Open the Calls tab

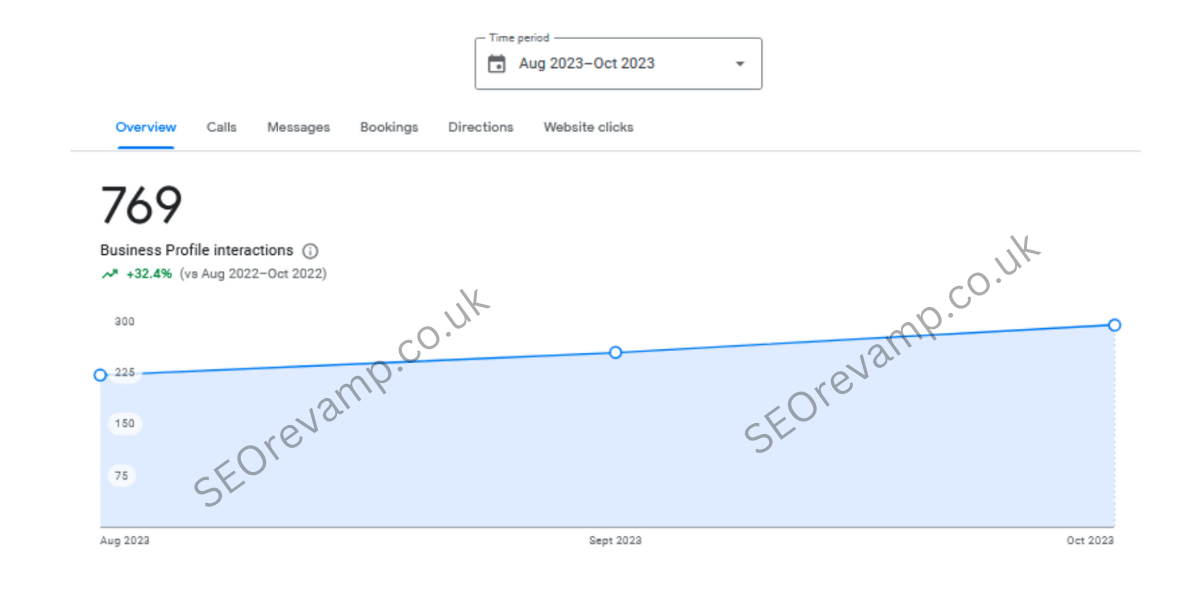(222, 127)
